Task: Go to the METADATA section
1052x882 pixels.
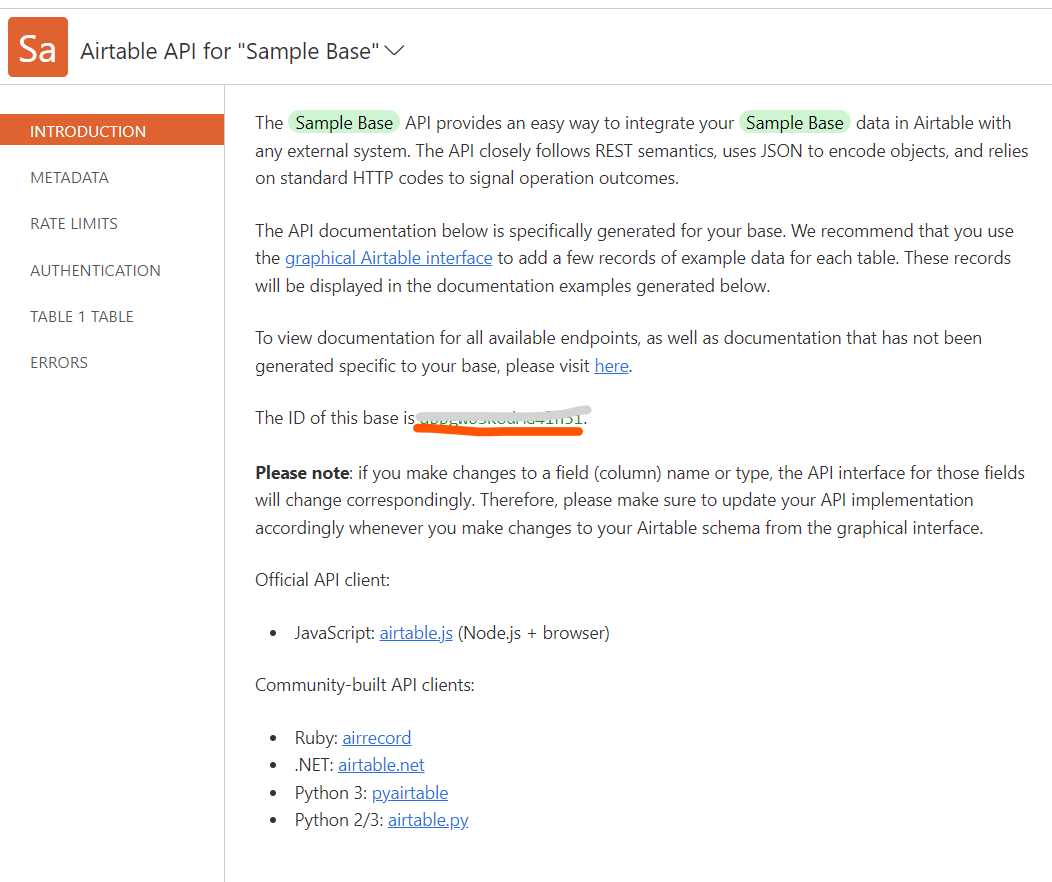Action: (69, 178)
